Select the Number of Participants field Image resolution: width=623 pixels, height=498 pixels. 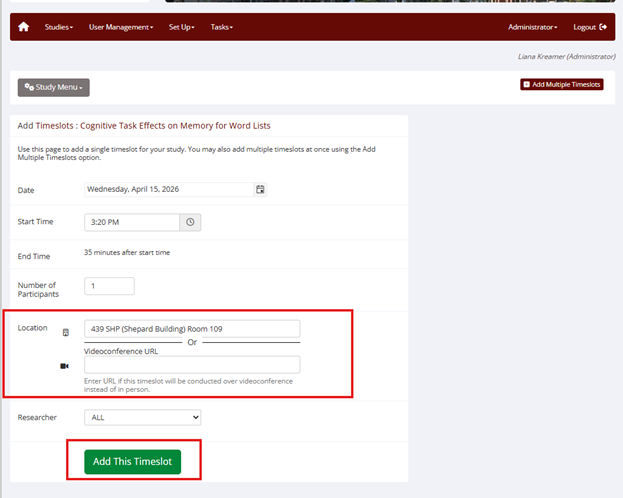tap(109, 286)
